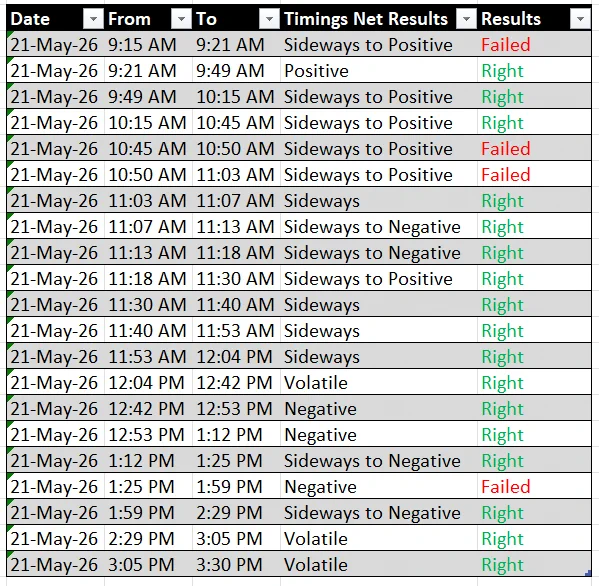Select the 9:21 AM From cell
The height and width of the screenshot is (586, 599).
click(148, 71)
